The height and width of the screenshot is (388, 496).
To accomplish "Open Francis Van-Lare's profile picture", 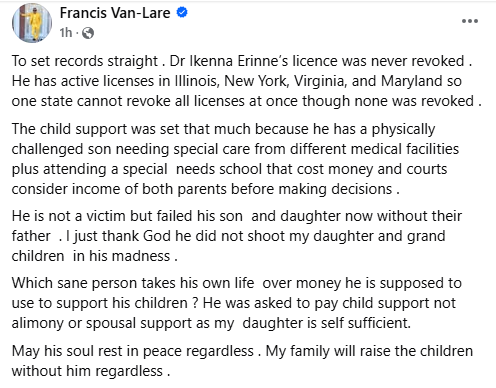I will click(x=32, y=23).
